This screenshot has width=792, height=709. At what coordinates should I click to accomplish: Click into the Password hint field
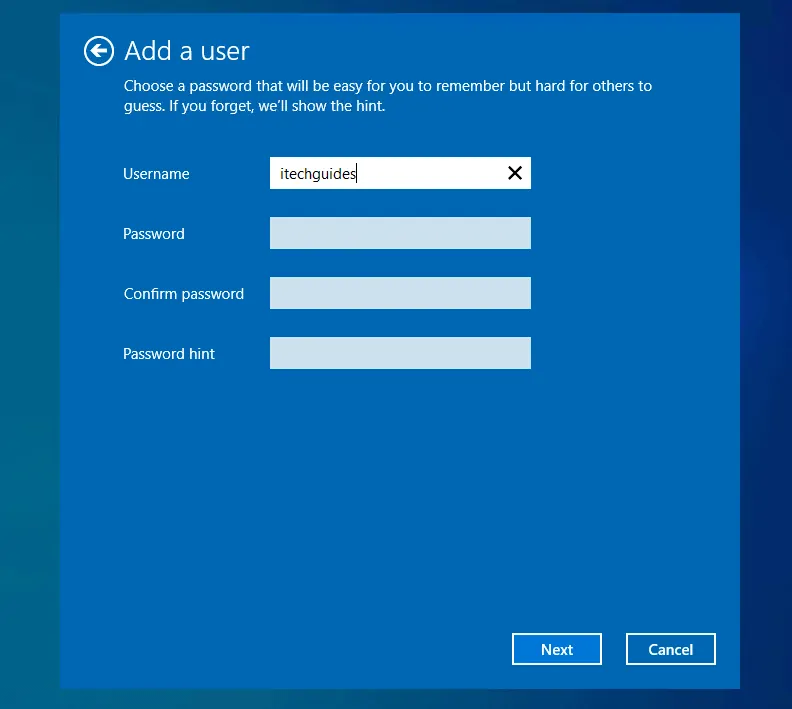(x=400, y=353)
